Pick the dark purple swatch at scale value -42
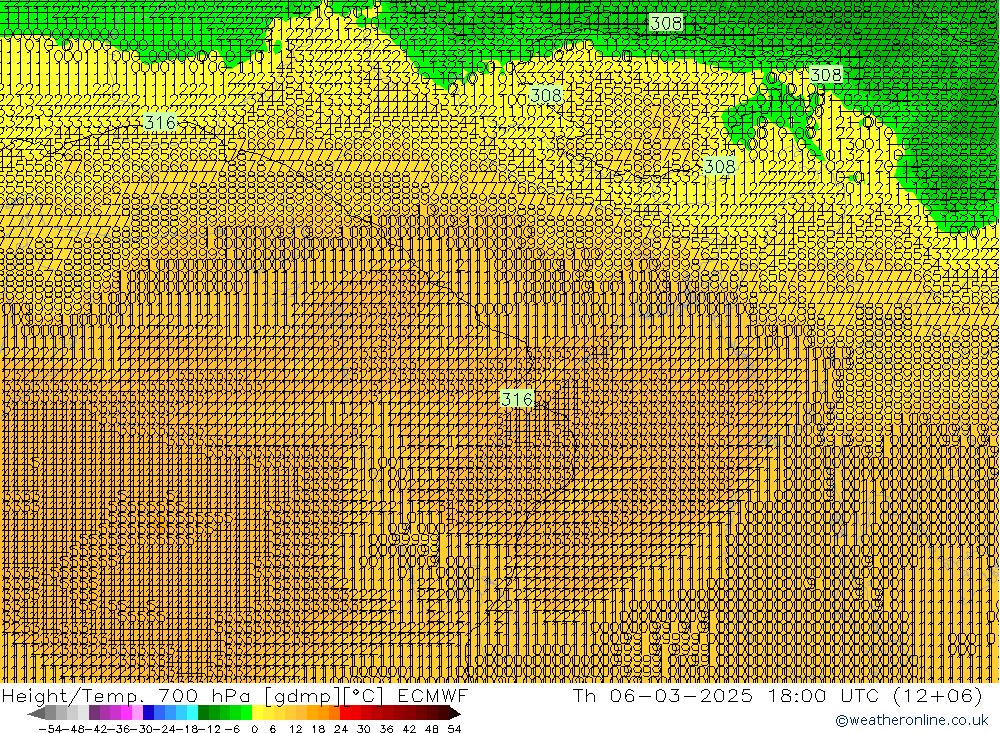The height and width of the screenshot is (733, 1000). [x=94, y=713]
